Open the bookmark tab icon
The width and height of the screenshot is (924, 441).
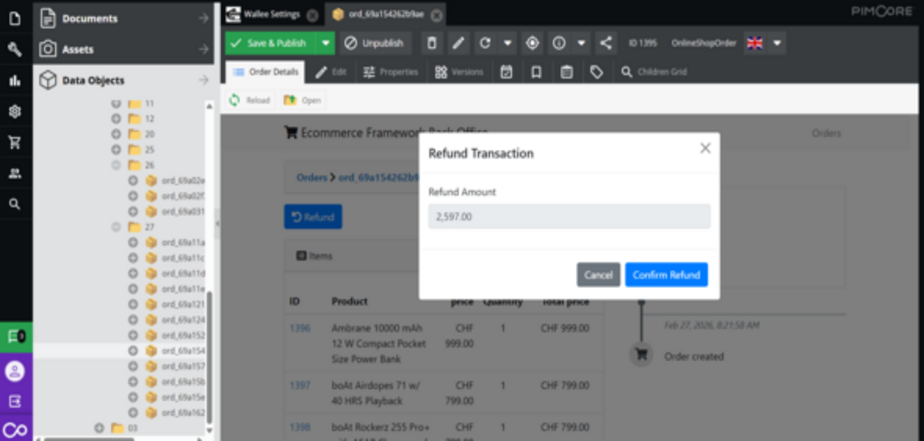click(x=536, y=72)
